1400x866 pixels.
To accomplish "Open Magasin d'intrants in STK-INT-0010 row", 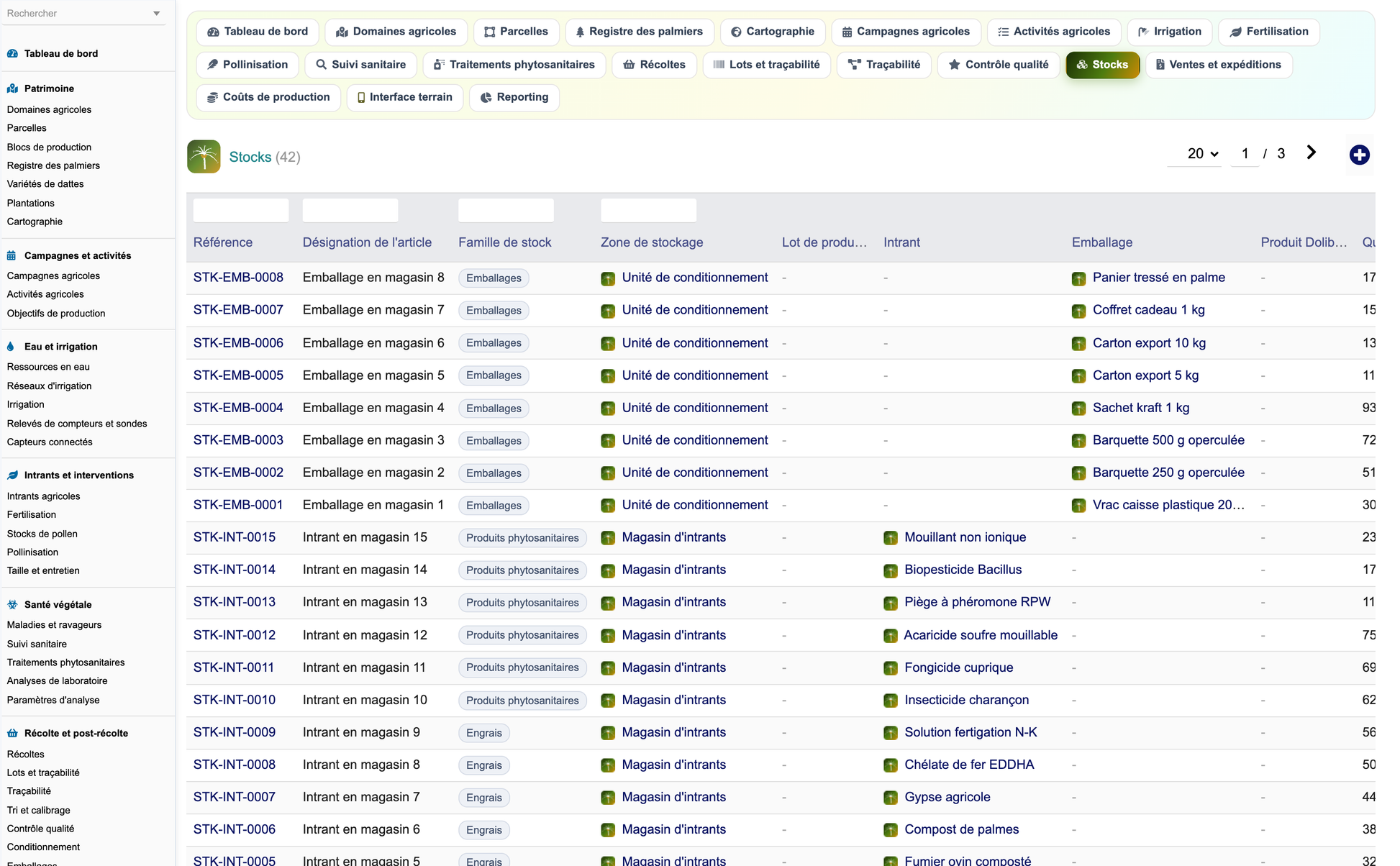I will pyautogui.click(x=674, y=700).
